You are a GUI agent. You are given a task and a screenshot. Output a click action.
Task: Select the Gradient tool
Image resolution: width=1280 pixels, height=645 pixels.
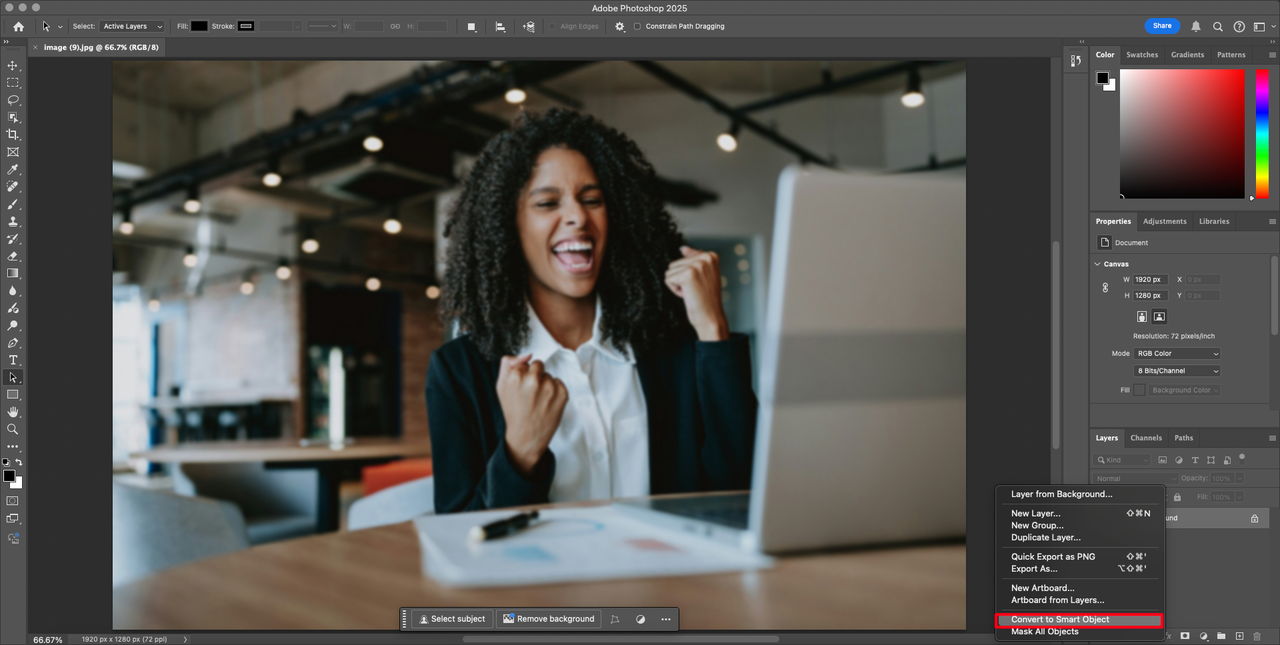point(13,273)
